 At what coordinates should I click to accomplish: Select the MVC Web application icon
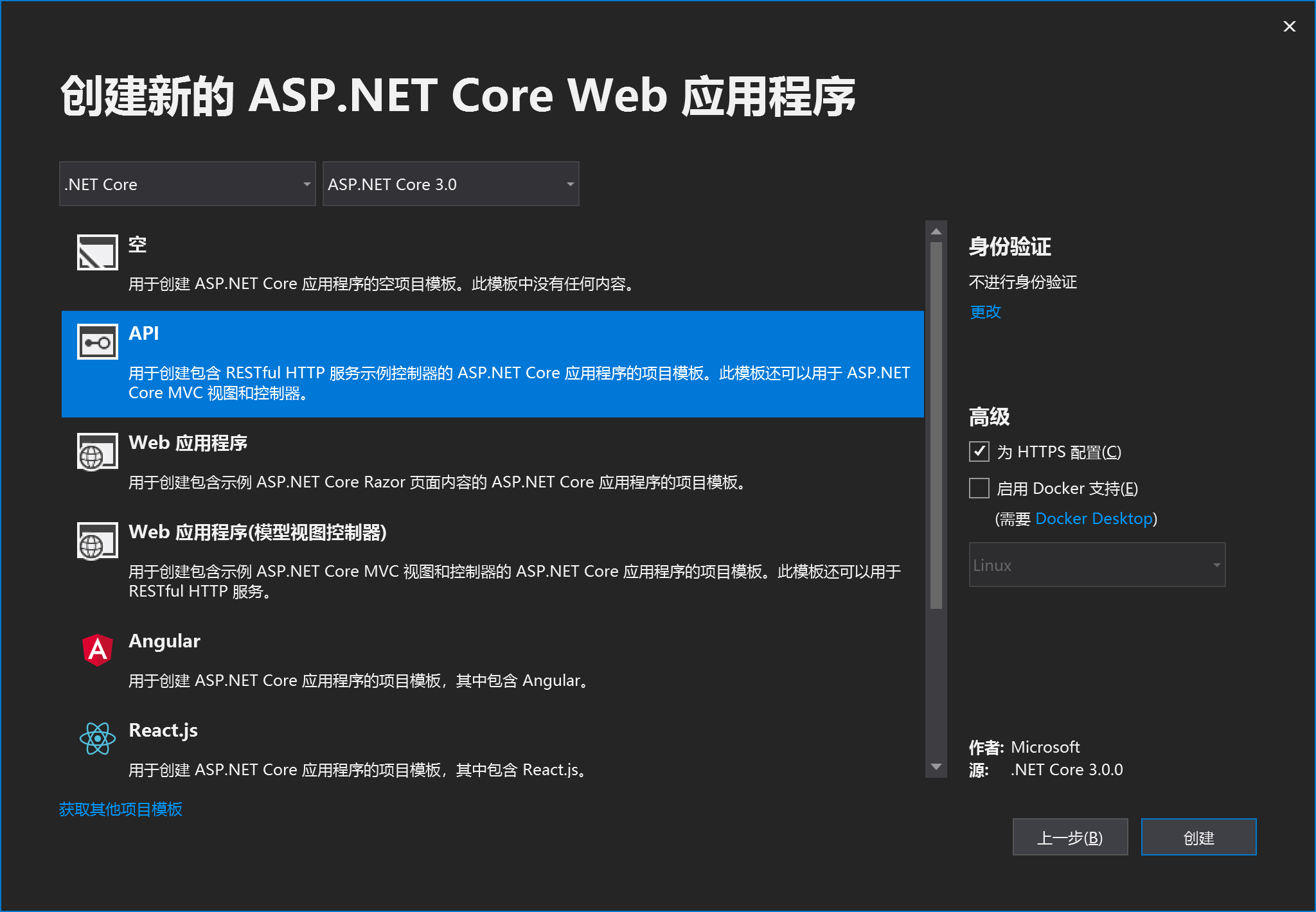(x=97, y=541)
